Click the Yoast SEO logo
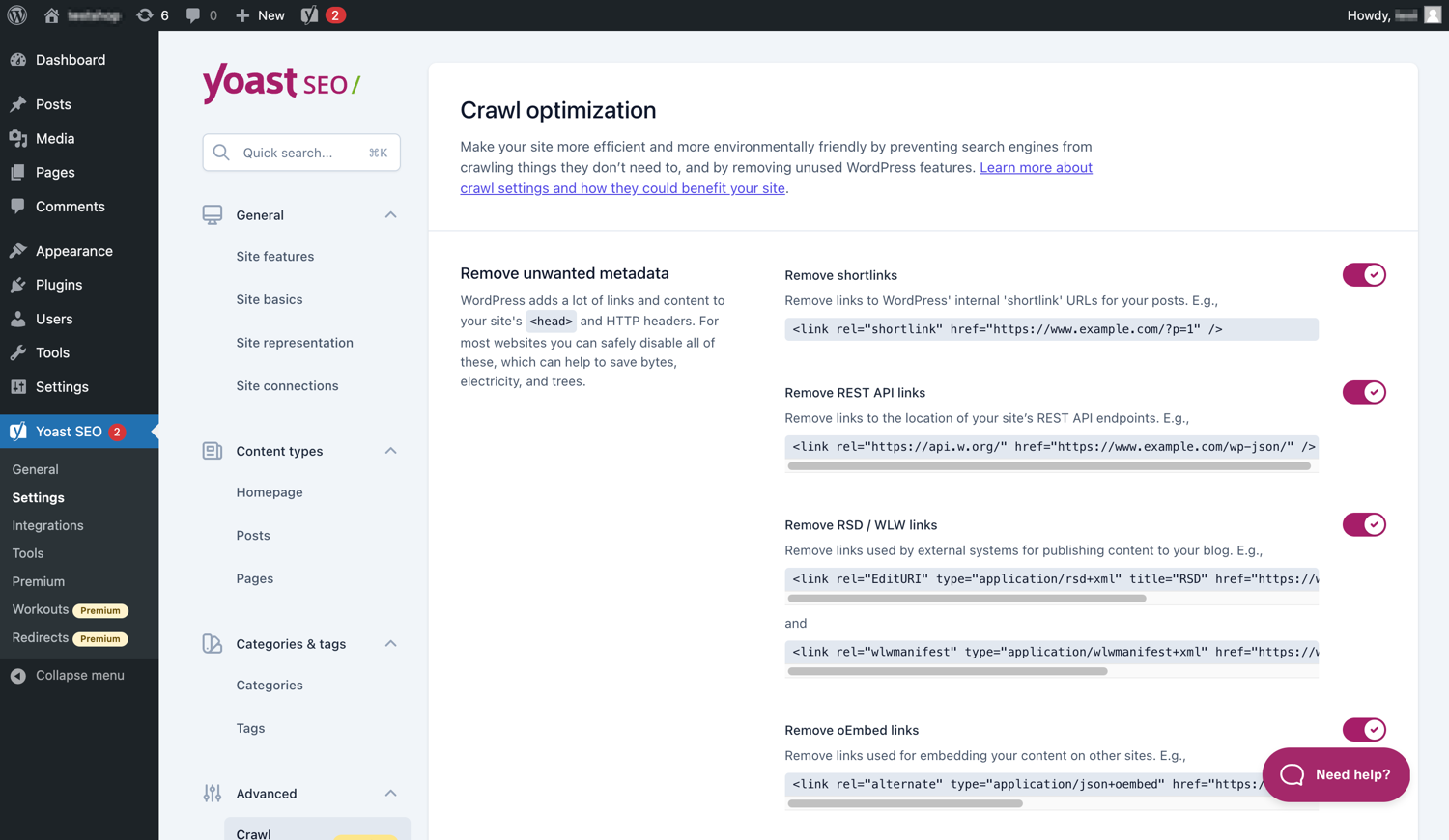 pos(279,85)
